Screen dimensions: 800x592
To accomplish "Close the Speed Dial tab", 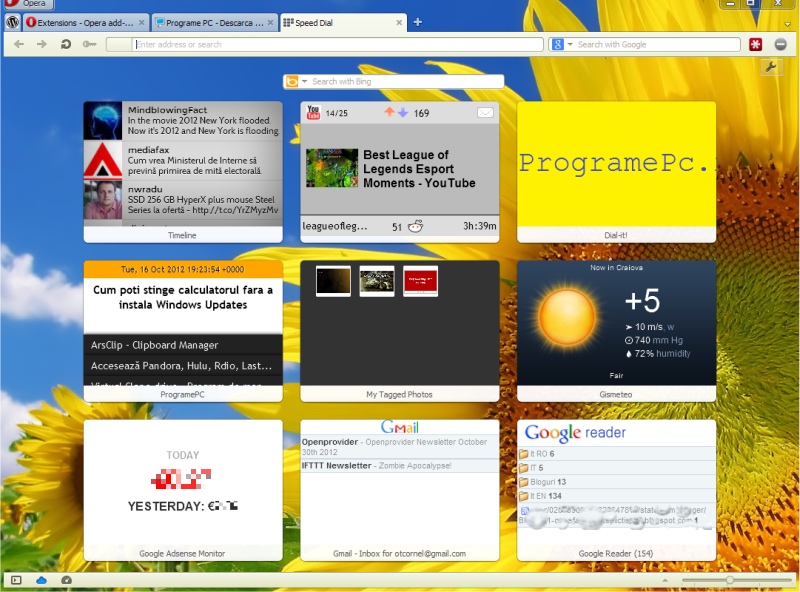I will point(399,22).
